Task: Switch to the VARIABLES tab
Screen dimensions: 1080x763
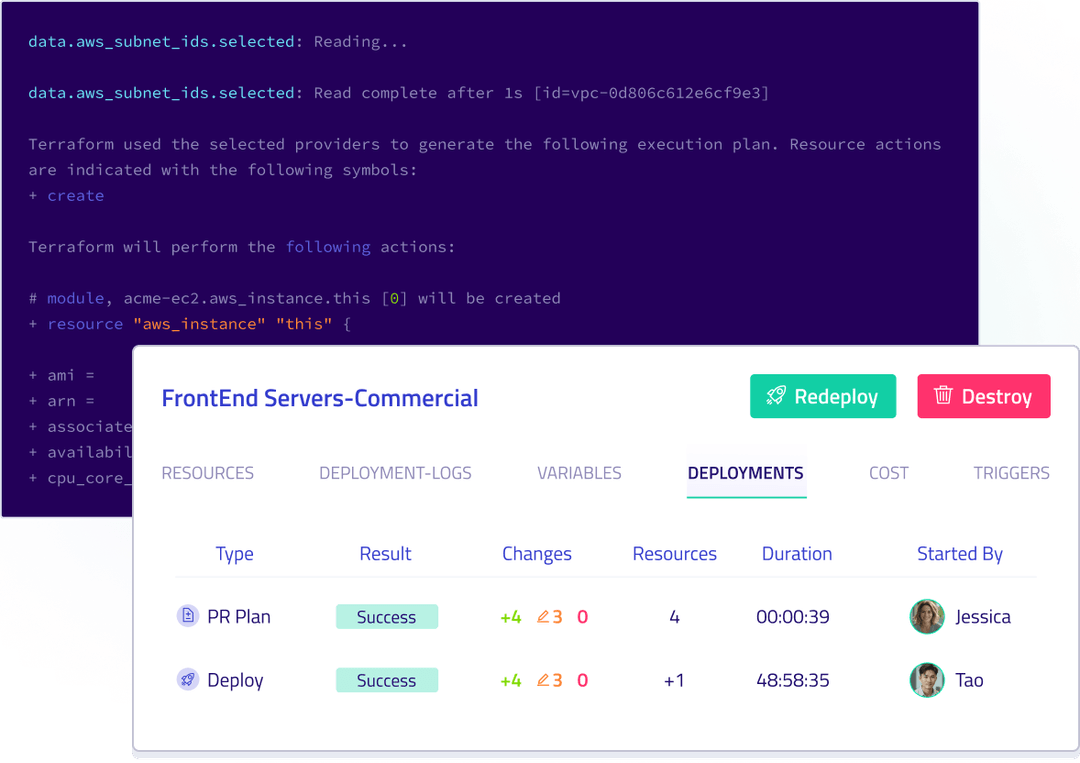Action: pyautogui.click(x=579, y=473)
